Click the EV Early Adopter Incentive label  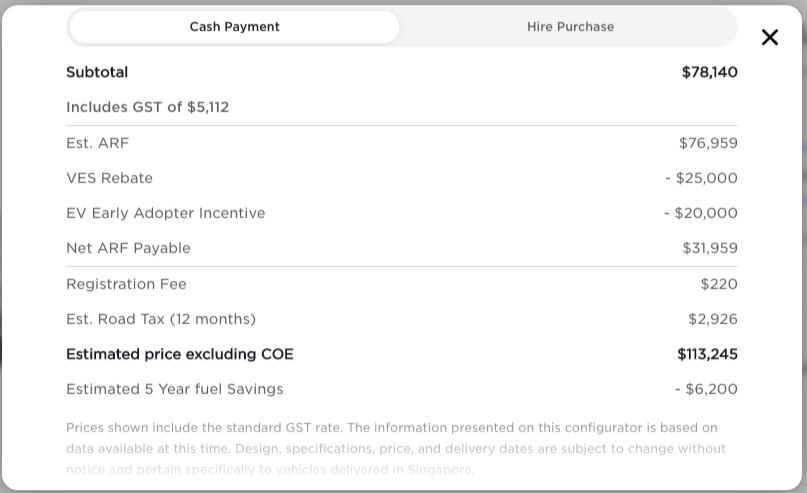[x=165, y=213]
